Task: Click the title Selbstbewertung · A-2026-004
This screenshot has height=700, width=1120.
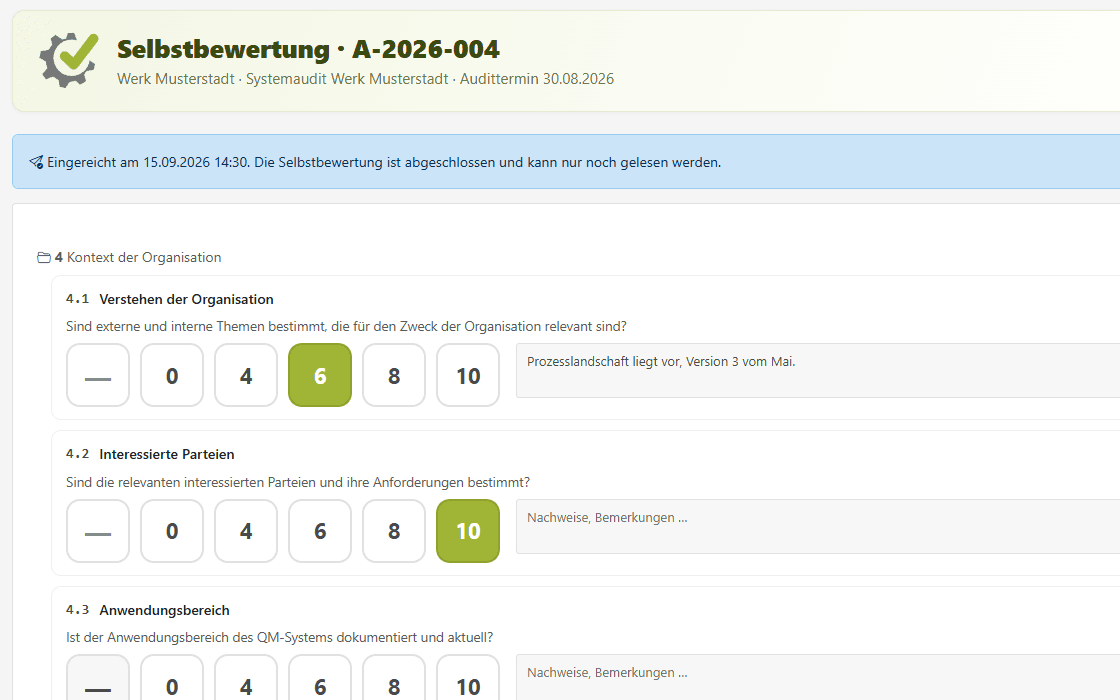Action: pos(309,49)
